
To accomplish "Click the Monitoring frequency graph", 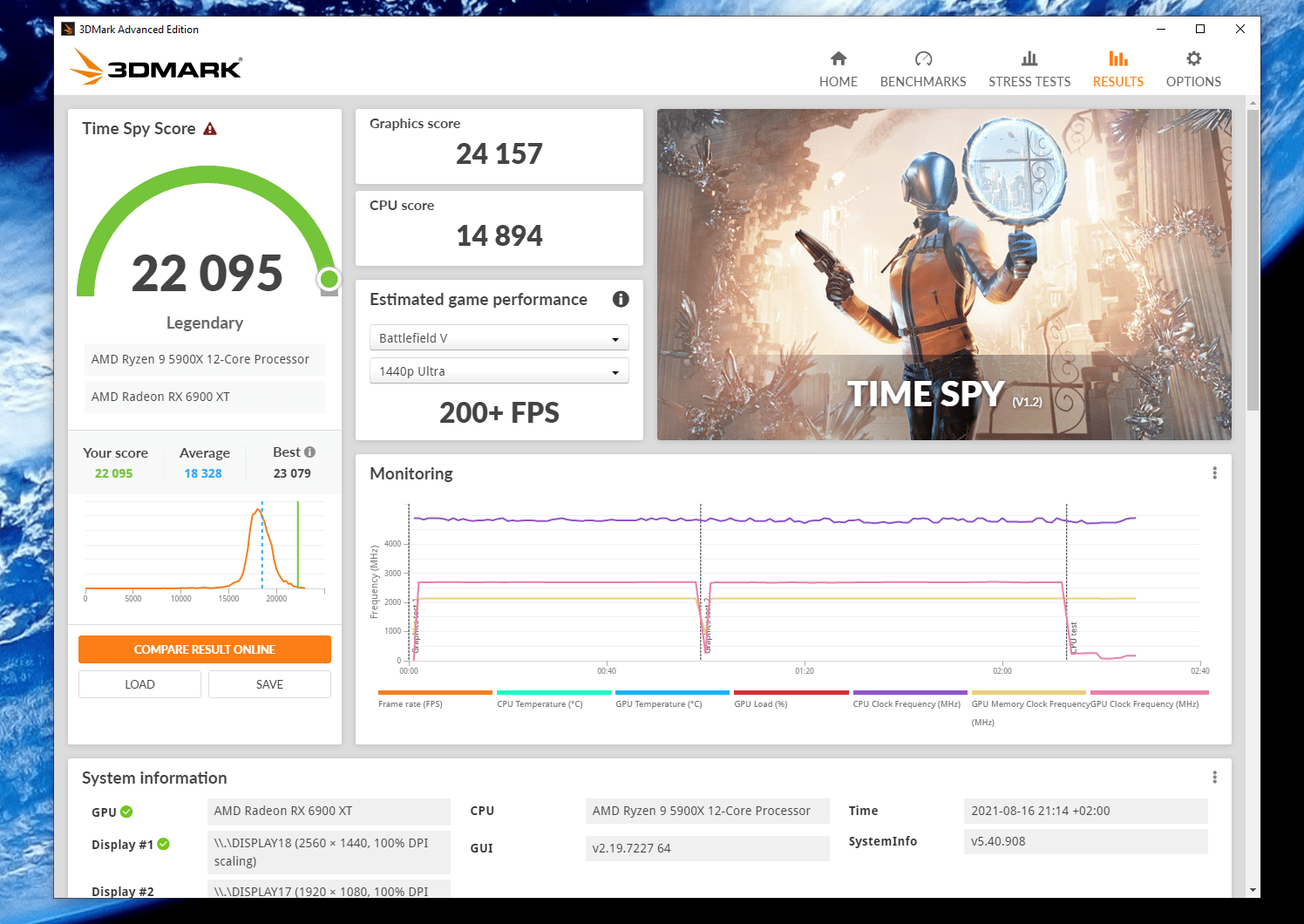I will [x=804, y=582].
